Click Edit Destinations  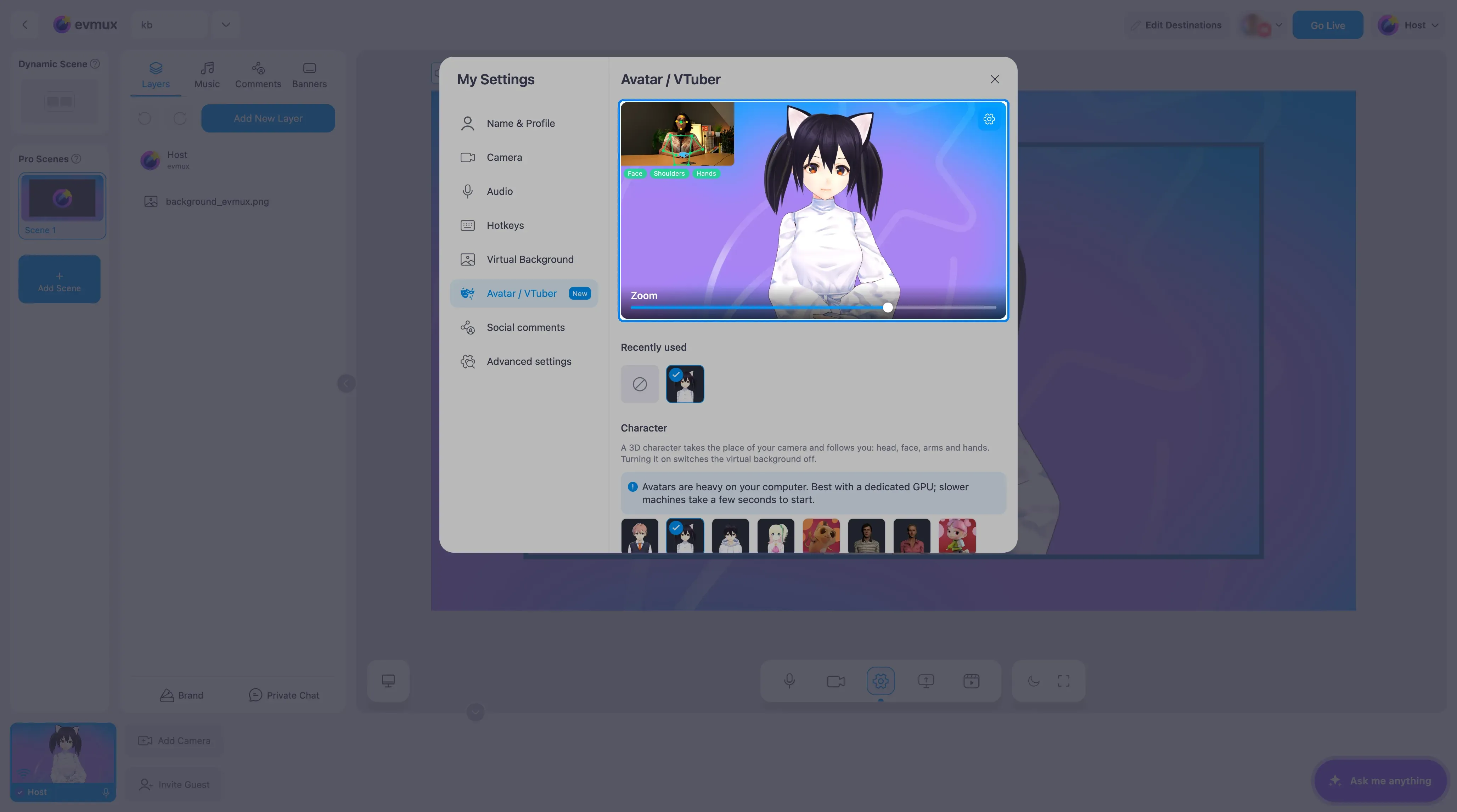[1176, 25]
